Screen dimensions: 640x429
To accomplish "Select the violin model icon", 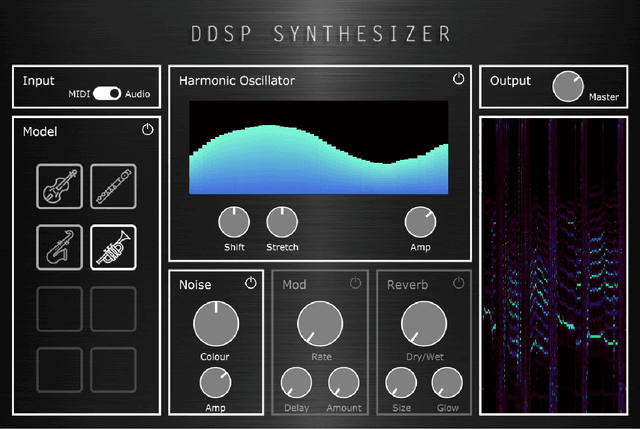I will (59, 186).
